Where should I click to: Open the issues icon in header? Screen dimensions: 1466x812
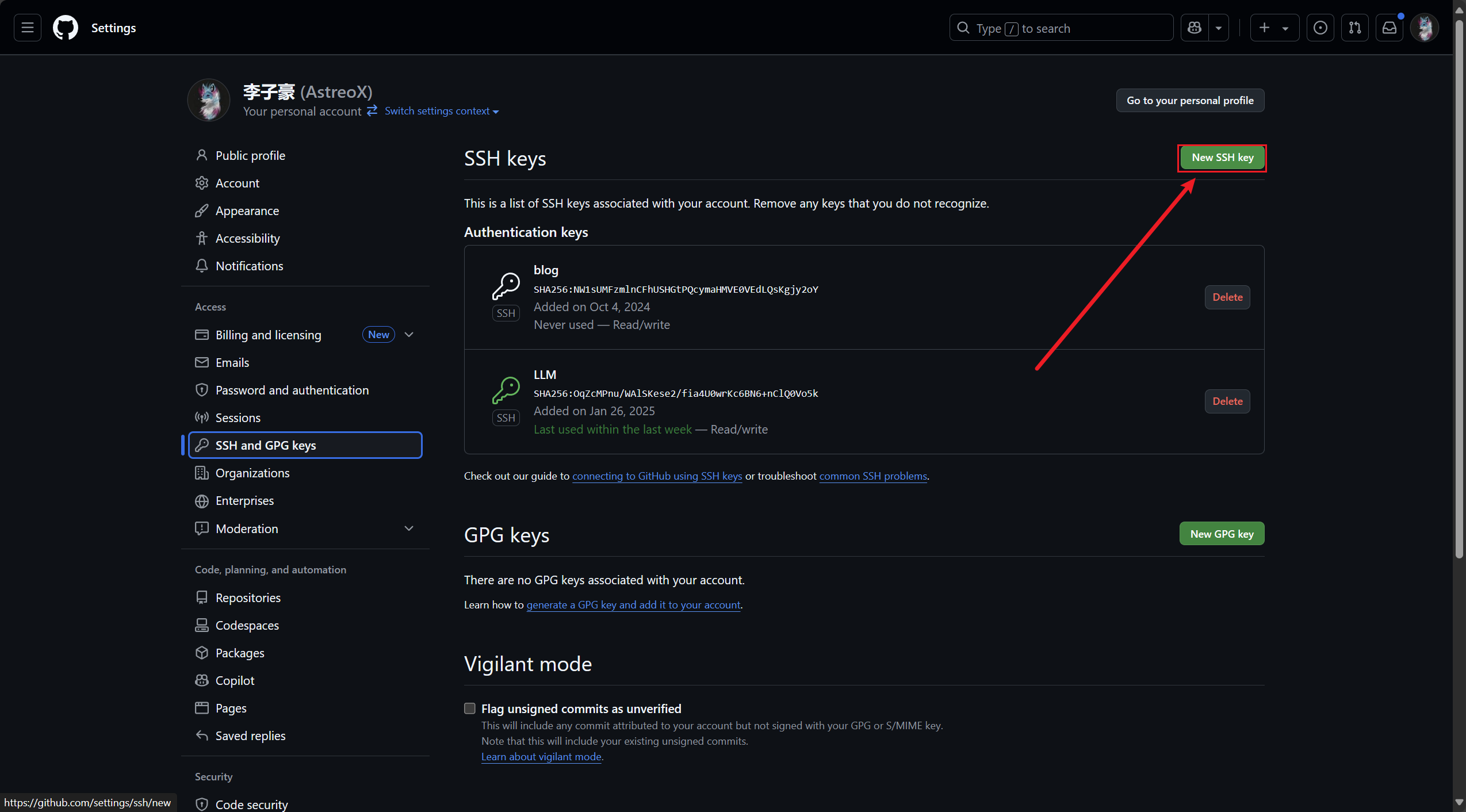pos(1320,28)
